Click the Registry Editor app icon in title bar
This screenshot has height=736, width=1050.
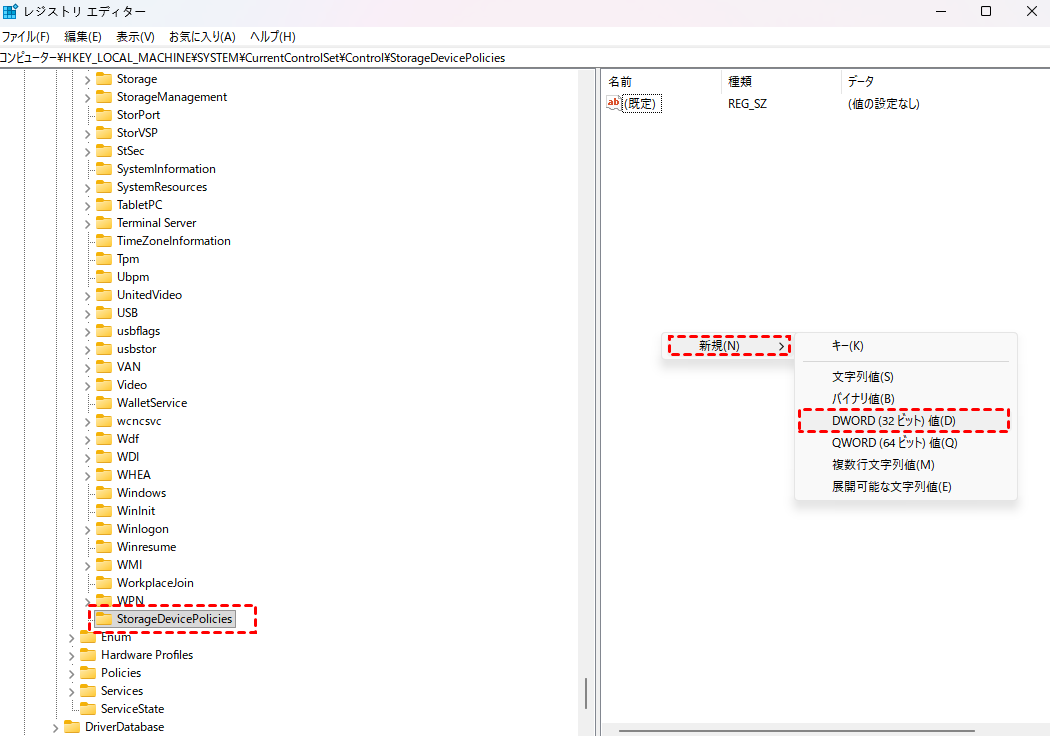point(10,11)
